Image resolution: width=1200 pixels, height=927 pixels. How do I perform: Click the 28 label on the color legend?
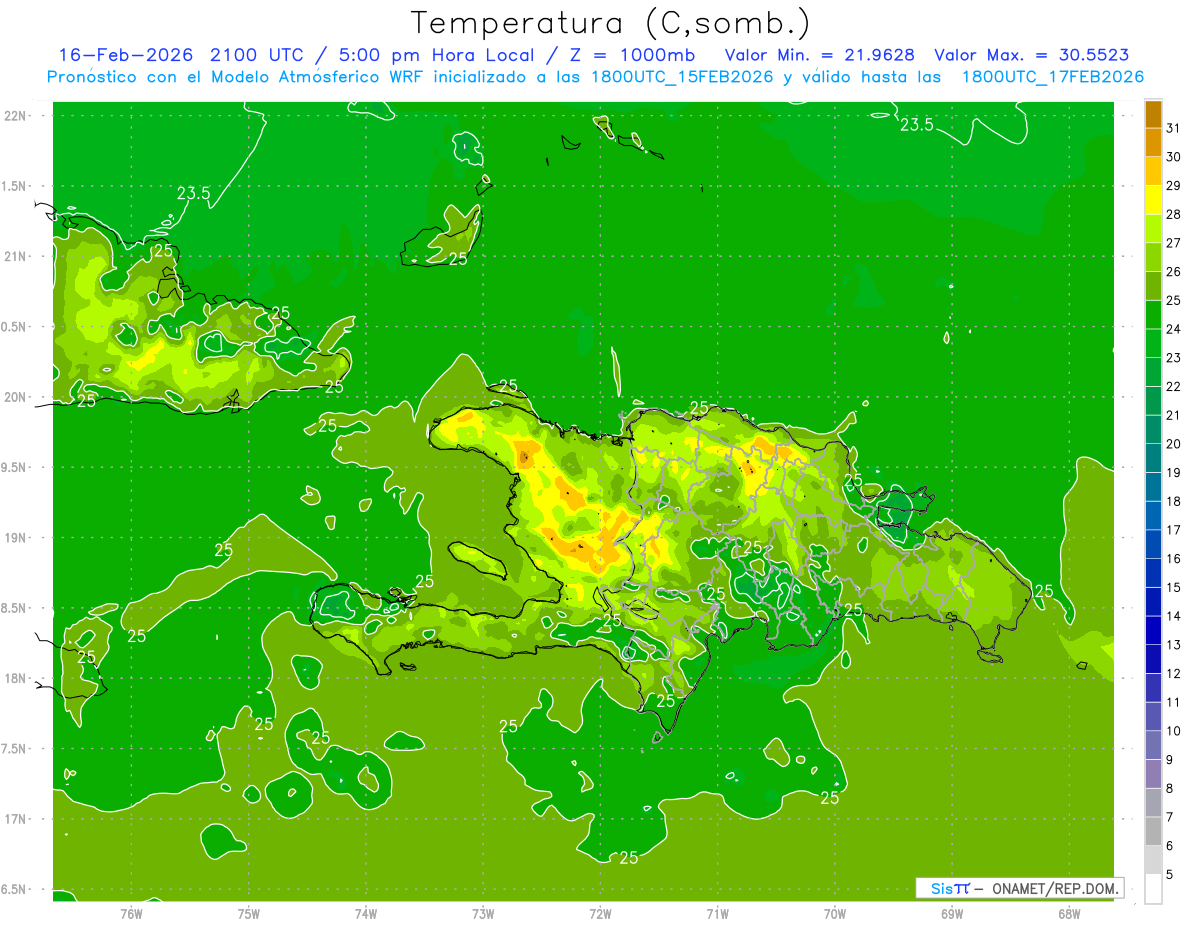(x=1173, y=214)
